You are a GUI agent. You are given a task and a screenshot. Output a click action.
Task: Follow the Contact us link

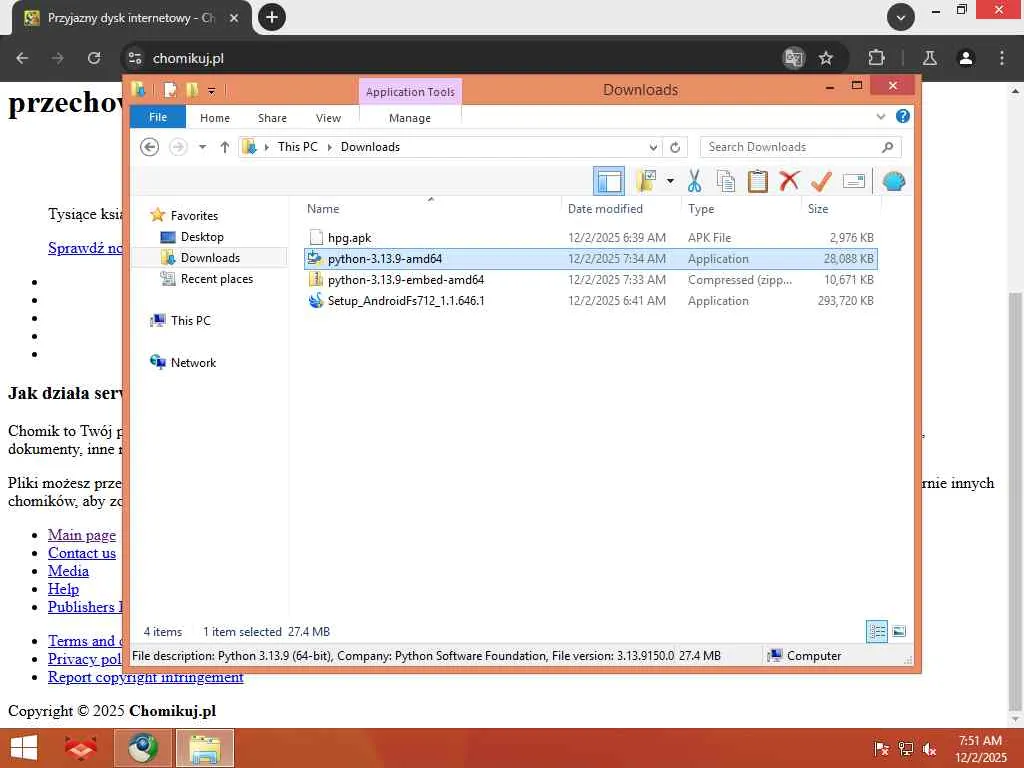click(82, 553)
